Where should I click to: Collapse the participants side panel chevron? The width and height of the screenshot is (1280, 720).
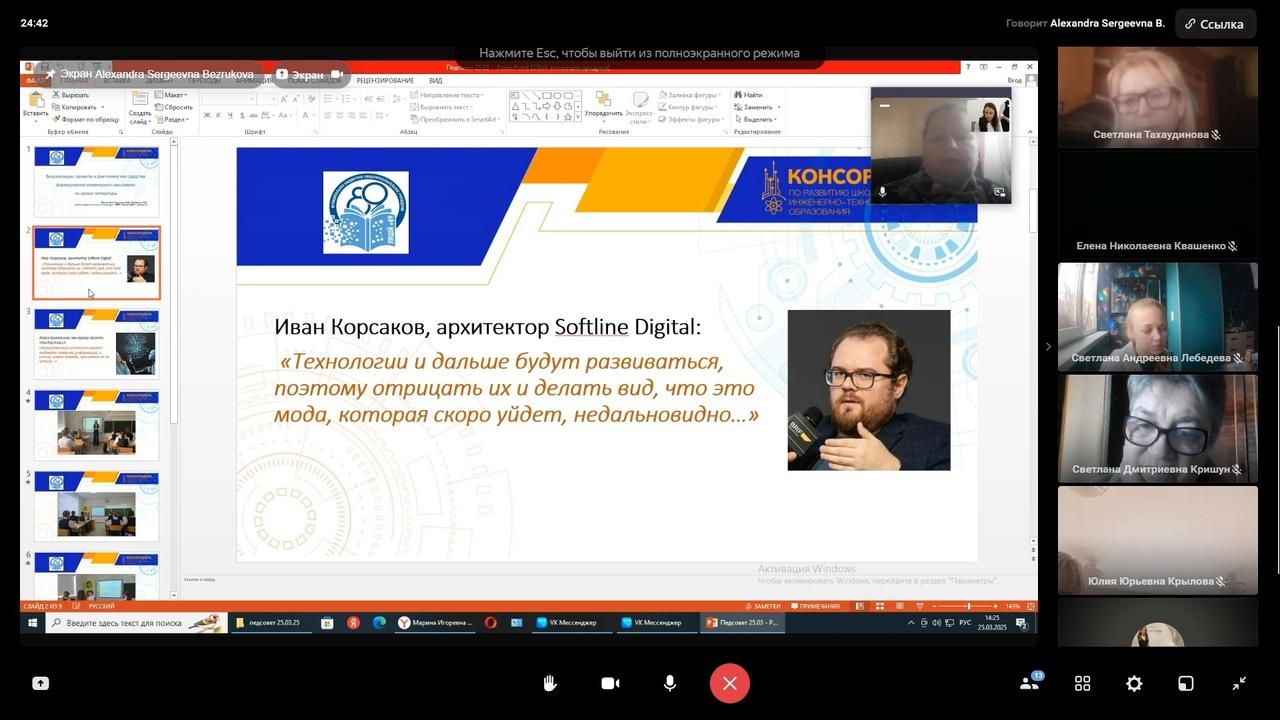(x=1048, y=347)
